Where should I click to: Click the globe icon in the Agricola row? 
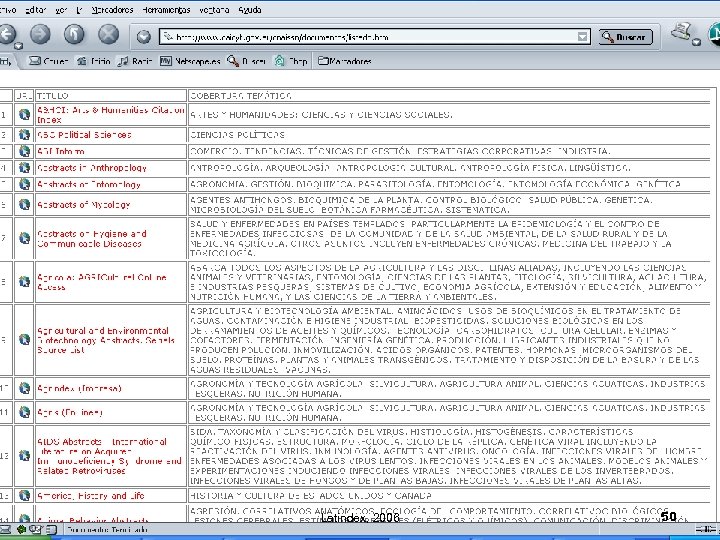[24, 281]
